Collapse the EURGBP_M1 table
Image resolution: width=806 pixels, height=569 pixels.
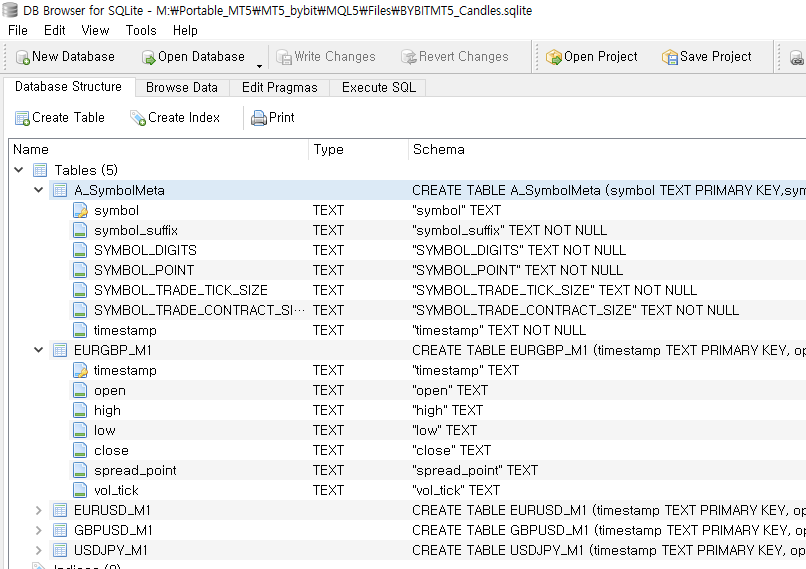point(39,350)
